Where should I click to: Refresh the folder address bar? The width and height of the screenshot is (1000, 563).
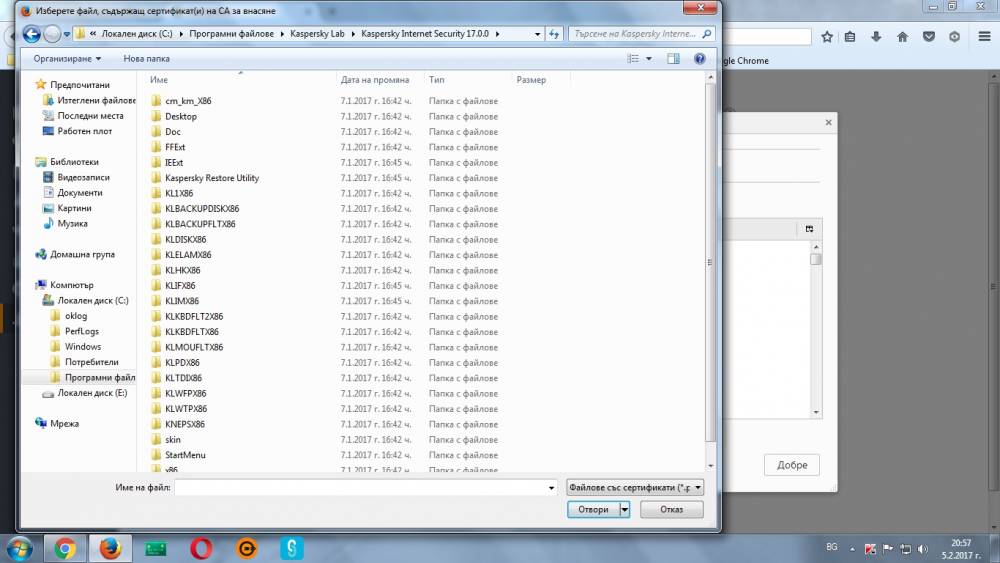coord(554,34)
